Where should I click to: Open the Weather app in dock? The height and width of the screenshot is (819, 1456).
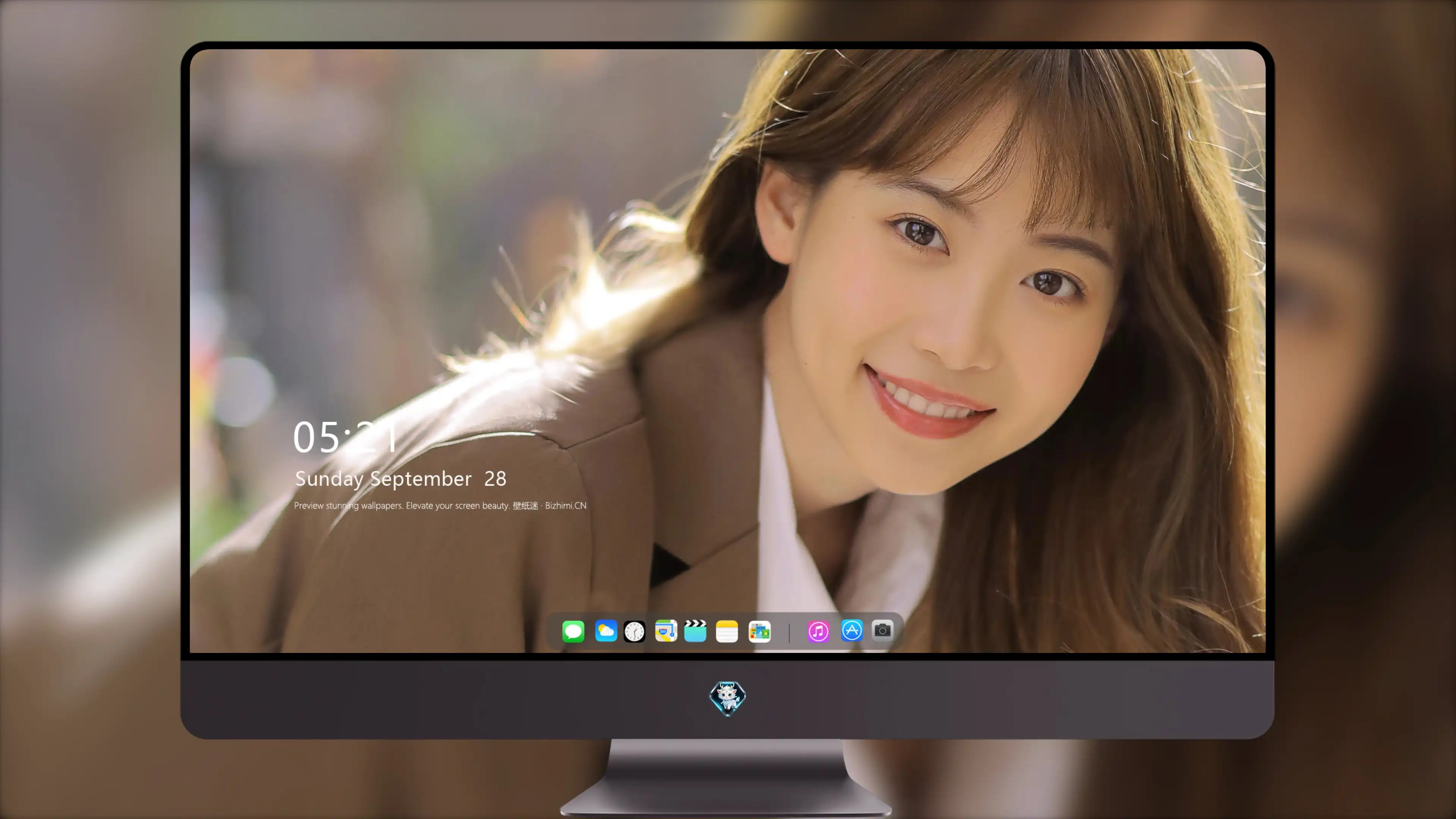(x=606, y=631)
